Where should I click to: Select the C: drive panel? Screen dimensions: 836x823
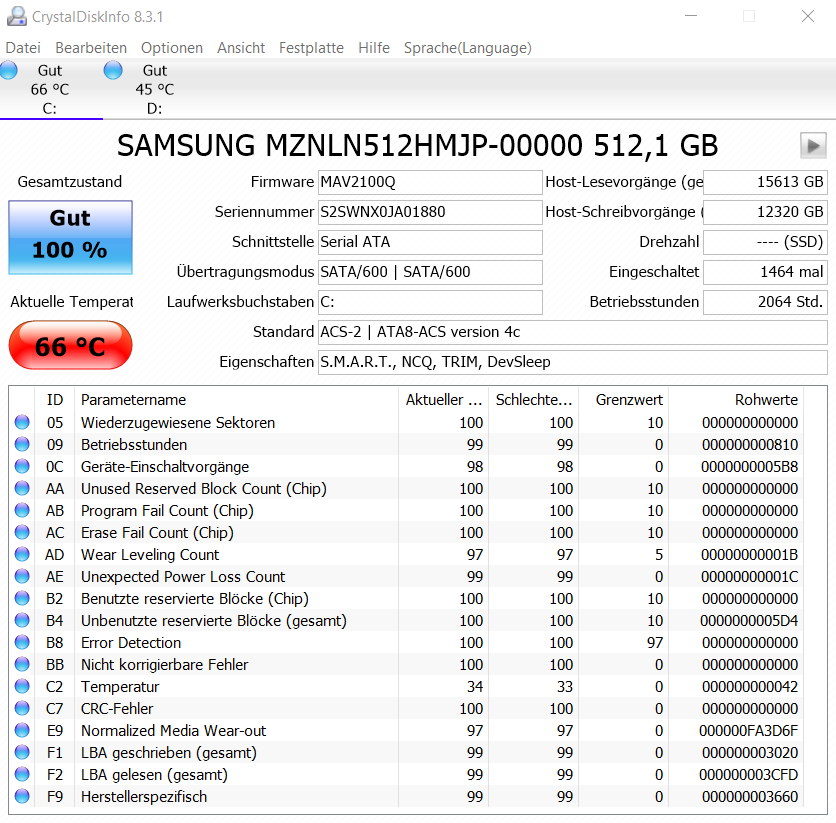click(52, 90)
